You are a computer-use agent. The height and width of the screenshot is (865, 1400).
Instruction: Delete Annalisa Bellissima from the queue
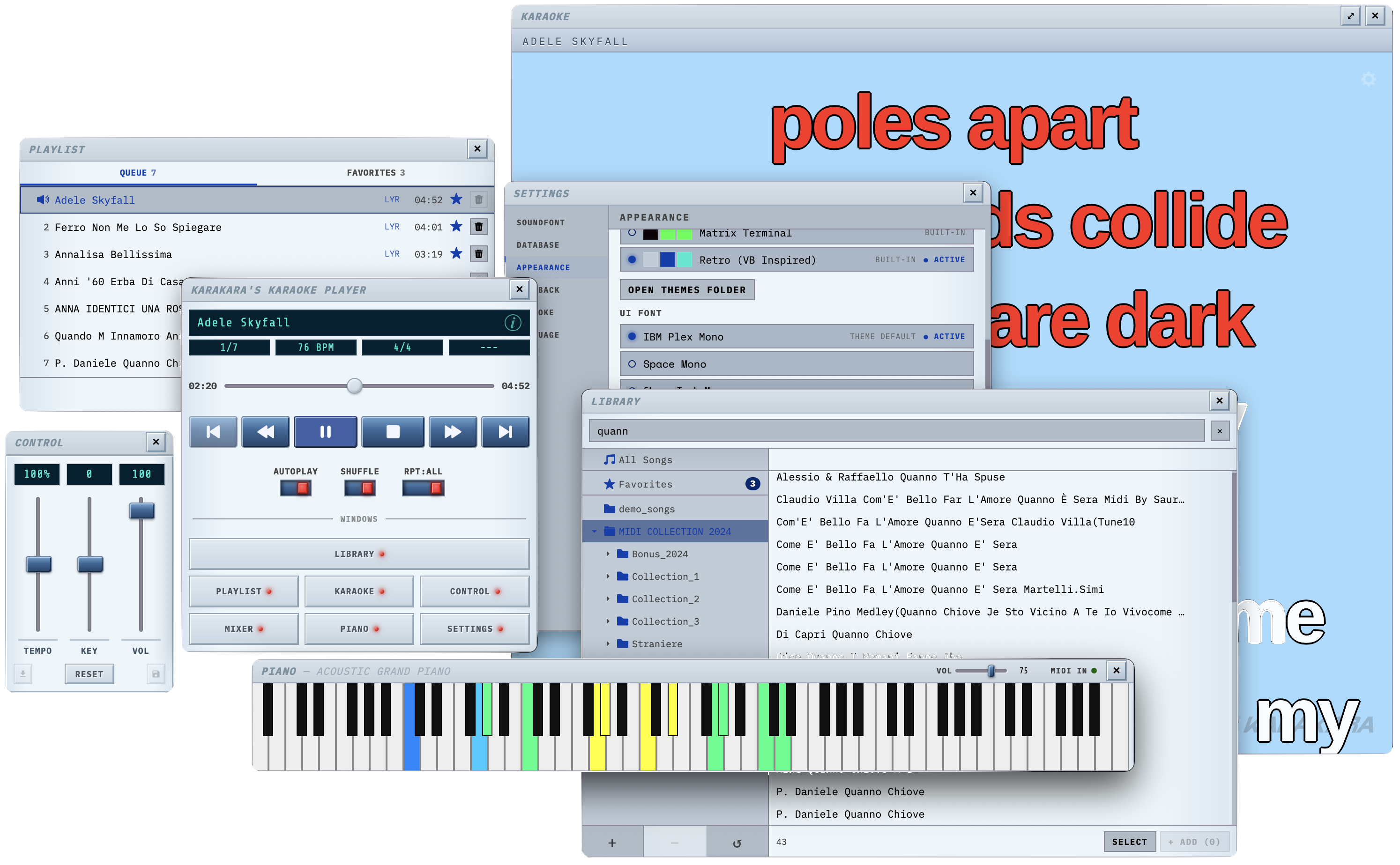478,253
